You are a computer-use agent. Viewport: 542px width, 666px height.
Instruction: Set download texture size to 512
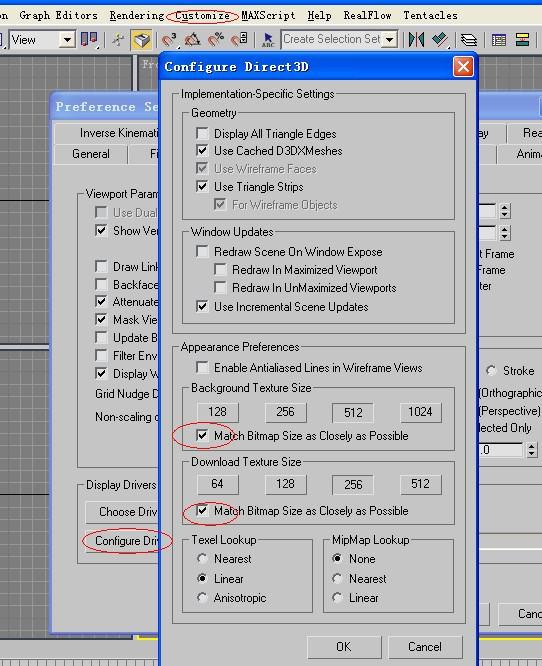421,484
